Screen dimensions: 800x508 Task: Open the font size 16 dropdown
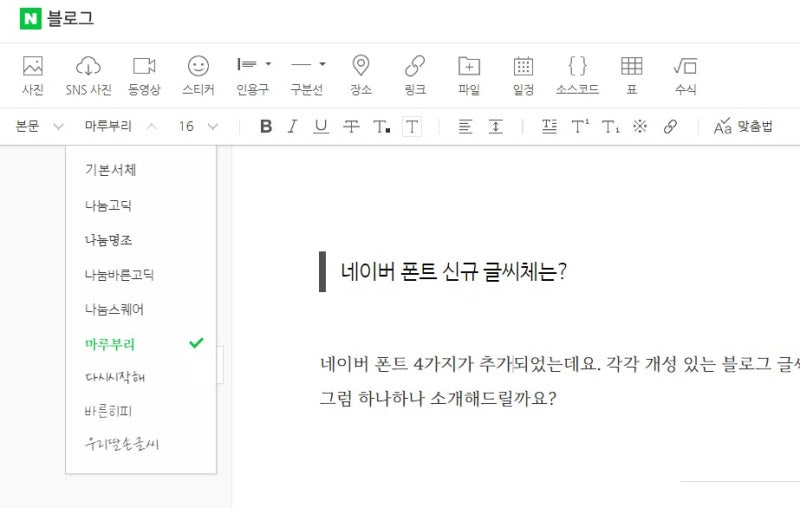point(198,126)
